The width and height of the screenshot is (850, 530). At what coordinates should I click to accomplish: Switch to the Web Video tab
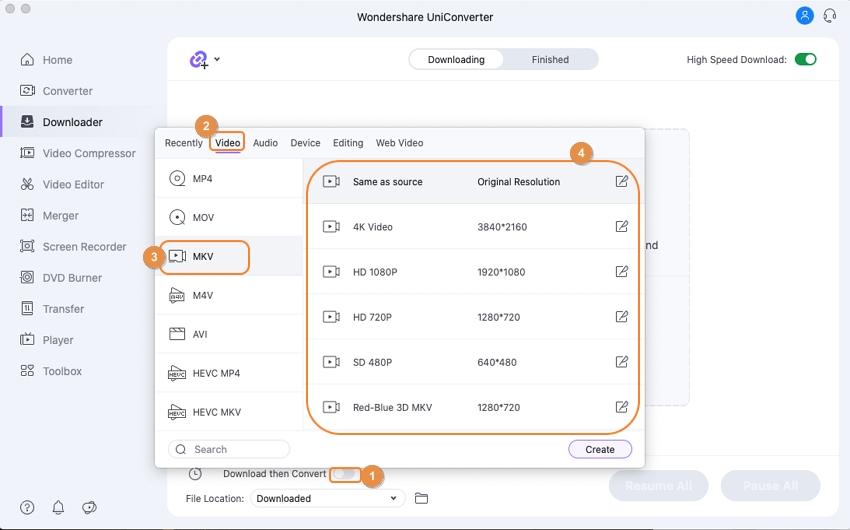click(x=400, y=143)
